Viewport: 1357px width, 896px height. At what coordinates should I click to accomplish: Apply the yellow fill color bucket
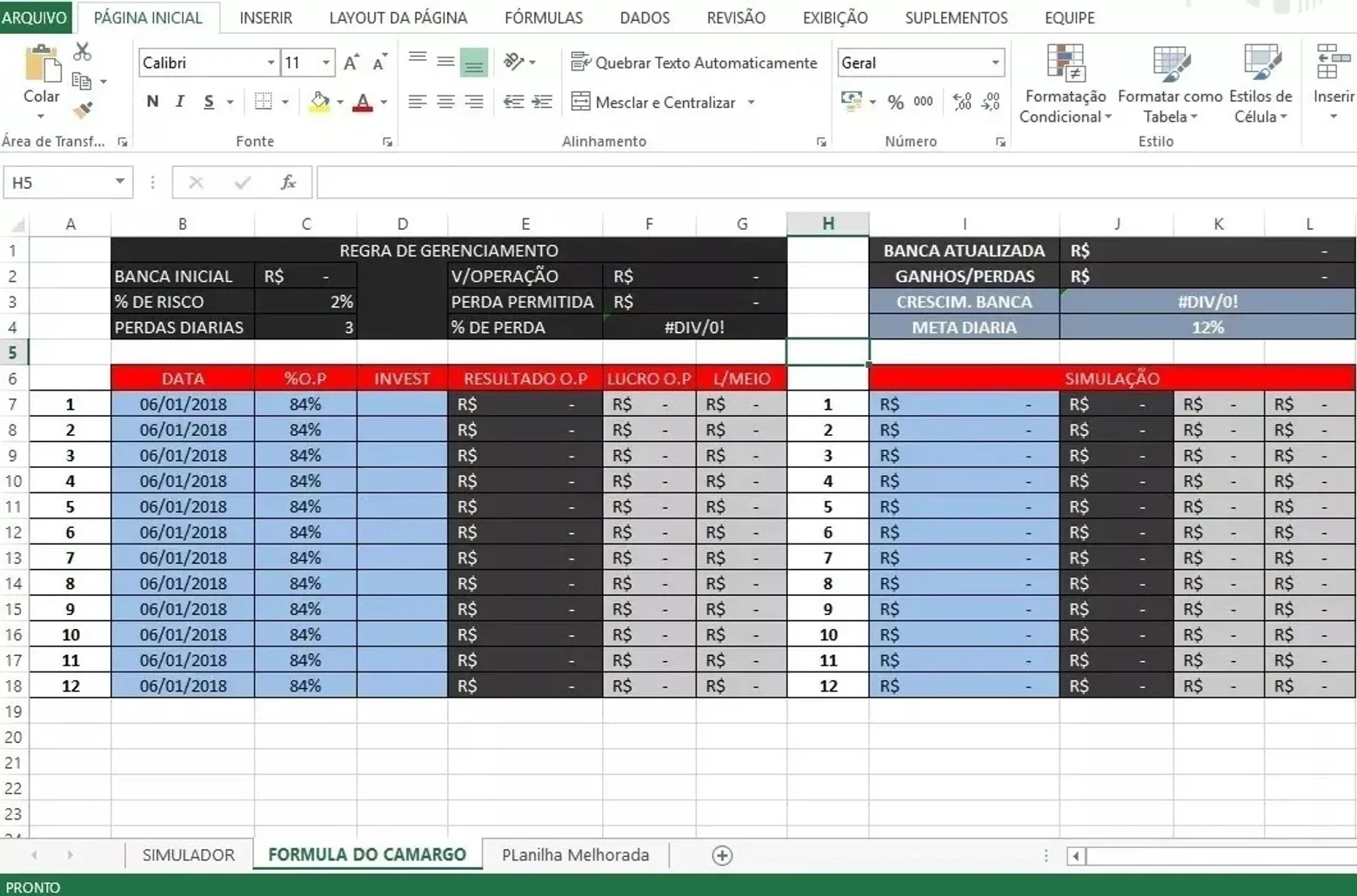tap(319, 102)
